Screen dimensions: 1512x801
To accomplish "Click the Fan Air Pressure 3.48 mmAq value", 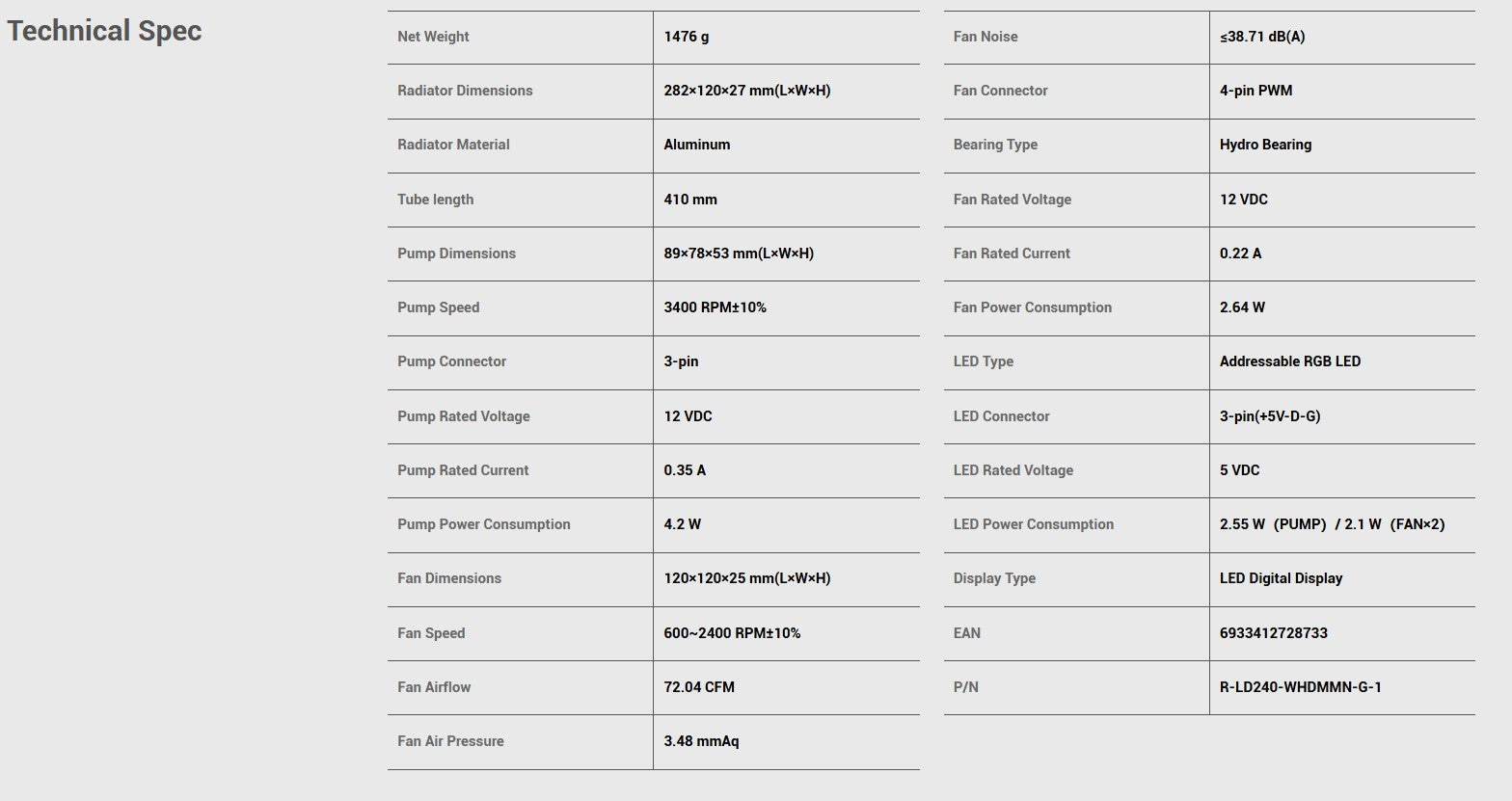I will pyautogui.click(x=701, y=741).
